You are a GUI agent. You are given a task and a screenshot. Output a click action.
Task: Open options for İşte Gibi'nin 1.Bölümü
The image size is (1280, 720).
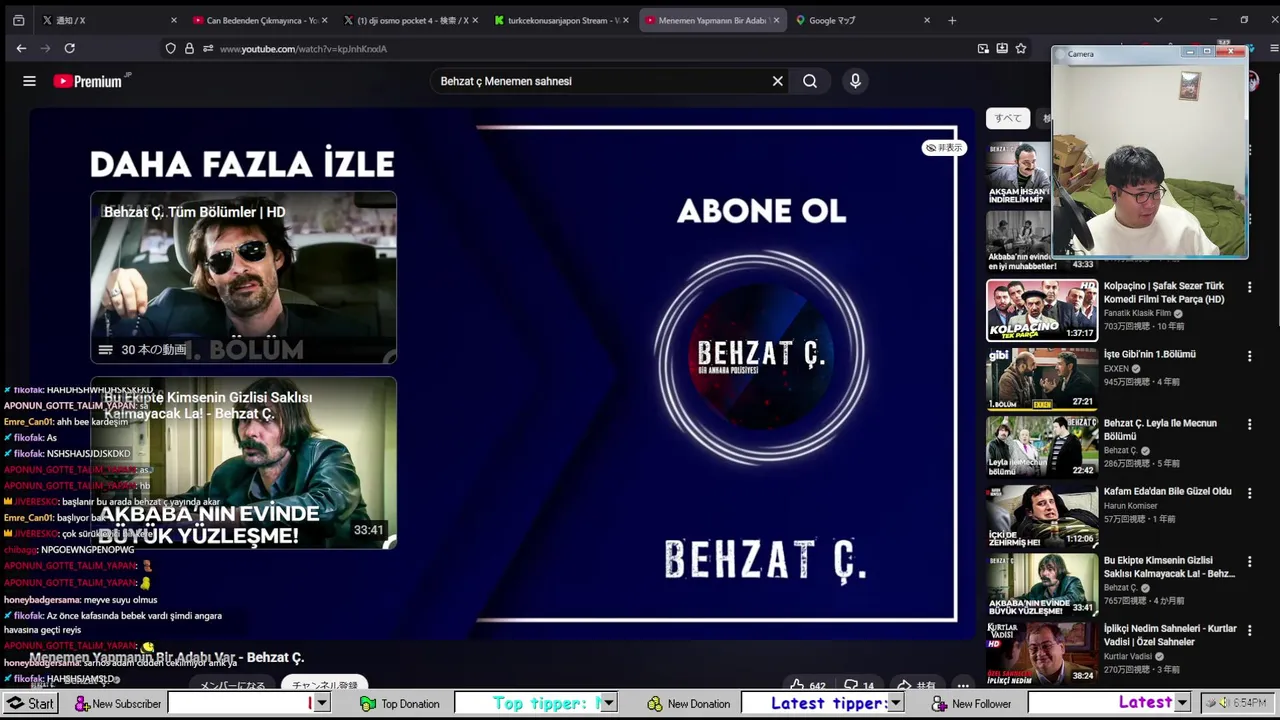[x=1249, y=356]
